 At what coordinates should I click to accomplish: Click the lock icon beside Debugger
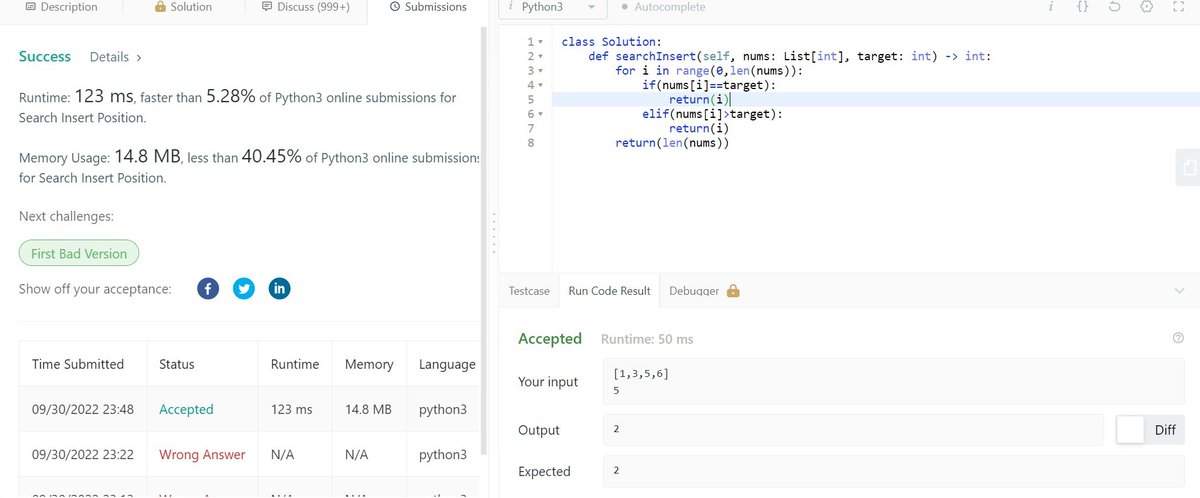pyautogui.click(x=733, y=291)
